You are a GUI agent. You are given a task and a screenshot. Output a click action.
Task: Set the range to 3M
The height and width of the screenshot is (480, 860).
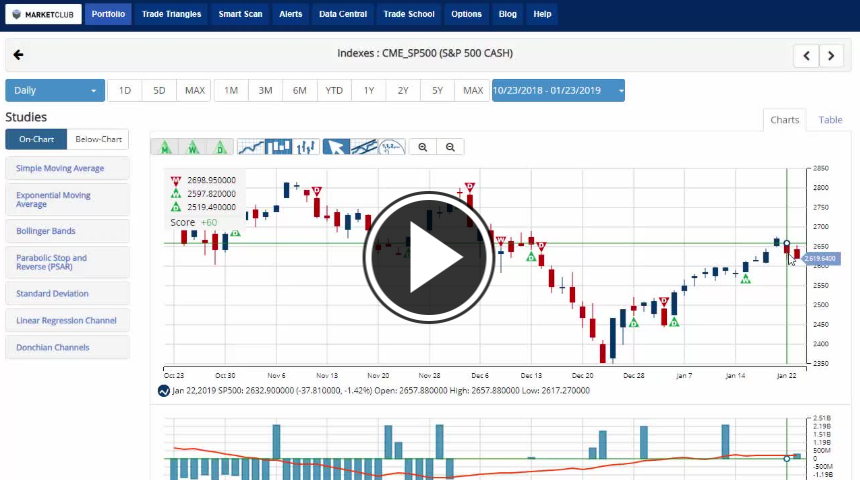click(x=266, y=91)
